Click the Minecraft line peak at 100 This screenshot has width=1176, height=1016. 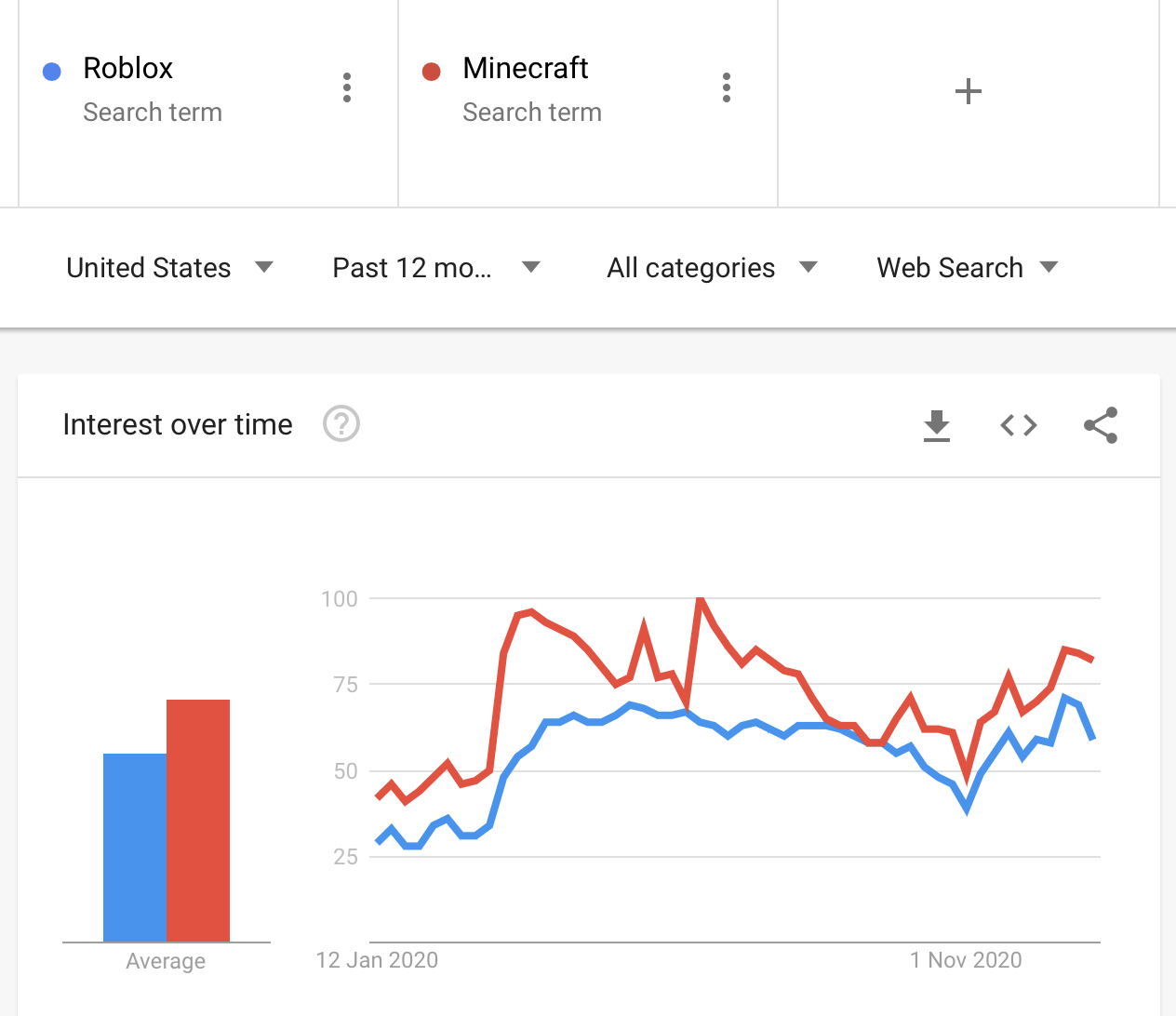click(700, 600)
